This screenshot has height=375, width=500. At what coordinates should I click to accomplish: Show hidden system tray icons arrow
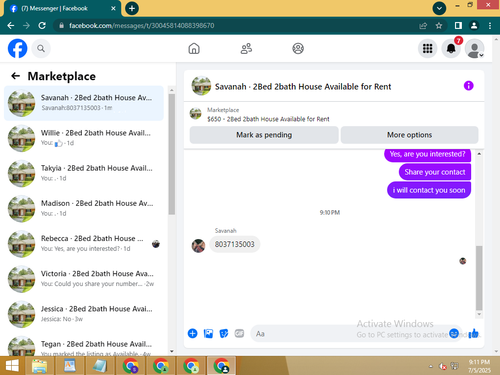(431, 366)
